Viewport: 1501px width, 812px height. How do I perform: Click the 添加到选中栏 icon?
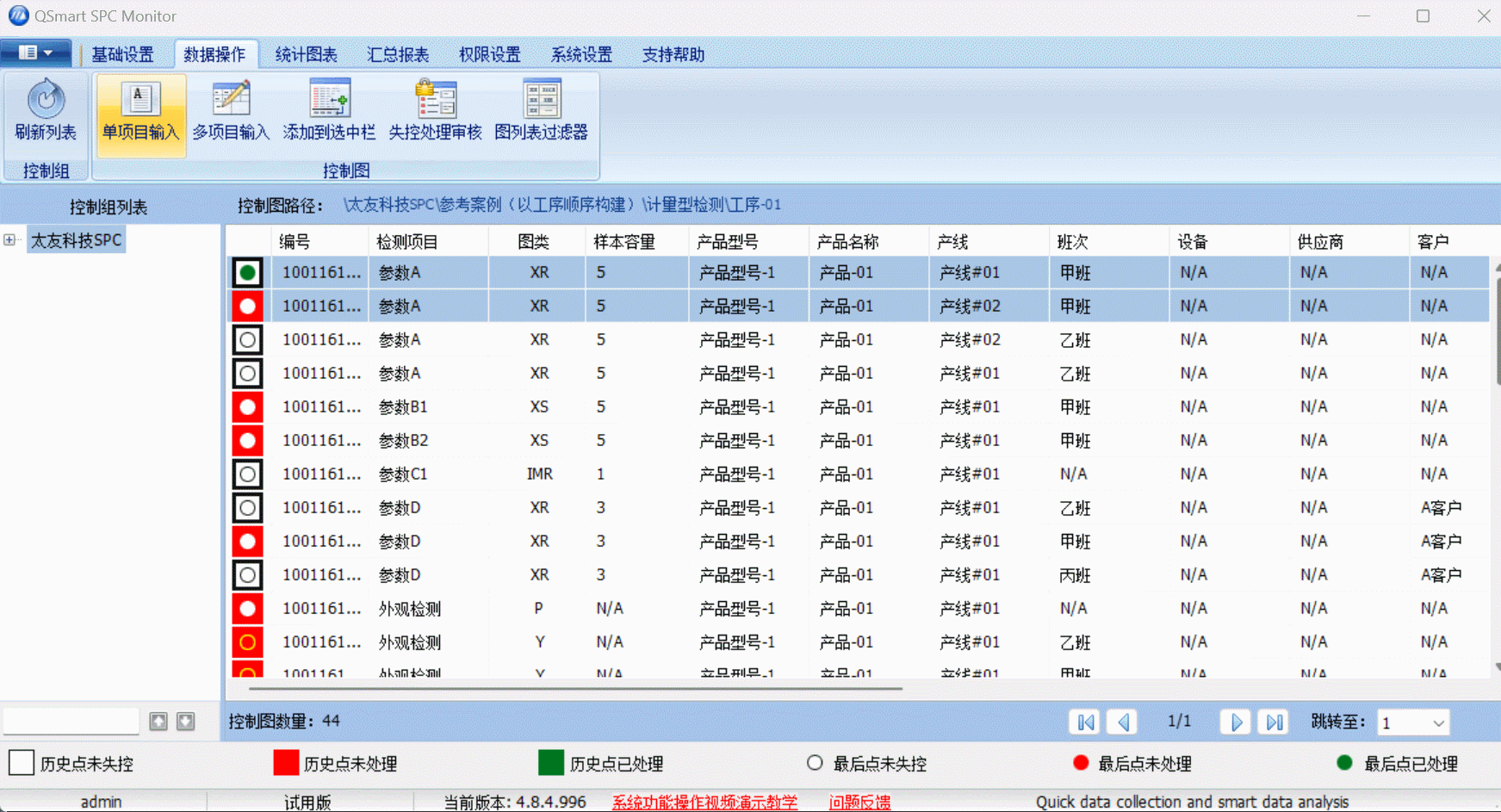[329, 114]
